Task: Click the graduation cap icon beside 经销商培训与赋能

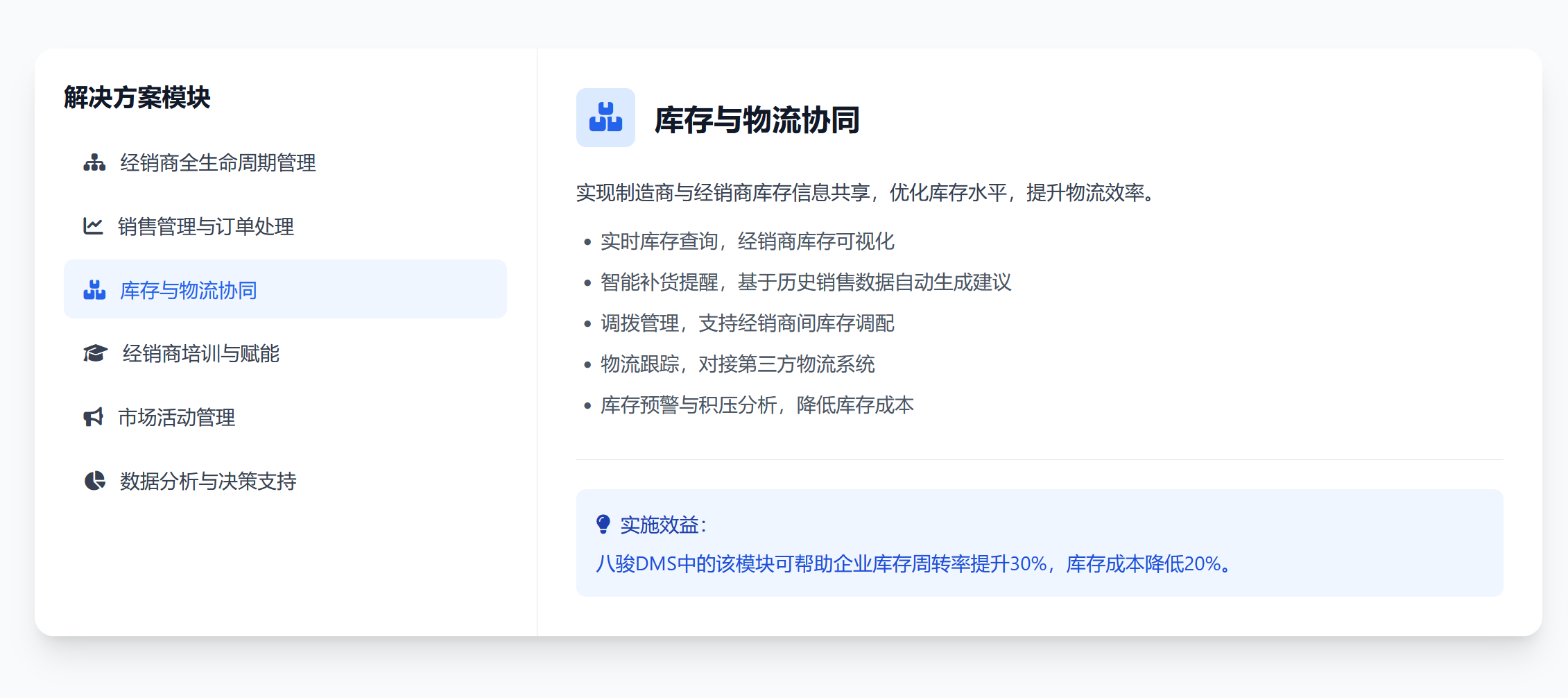Action: tap(95, 354)
